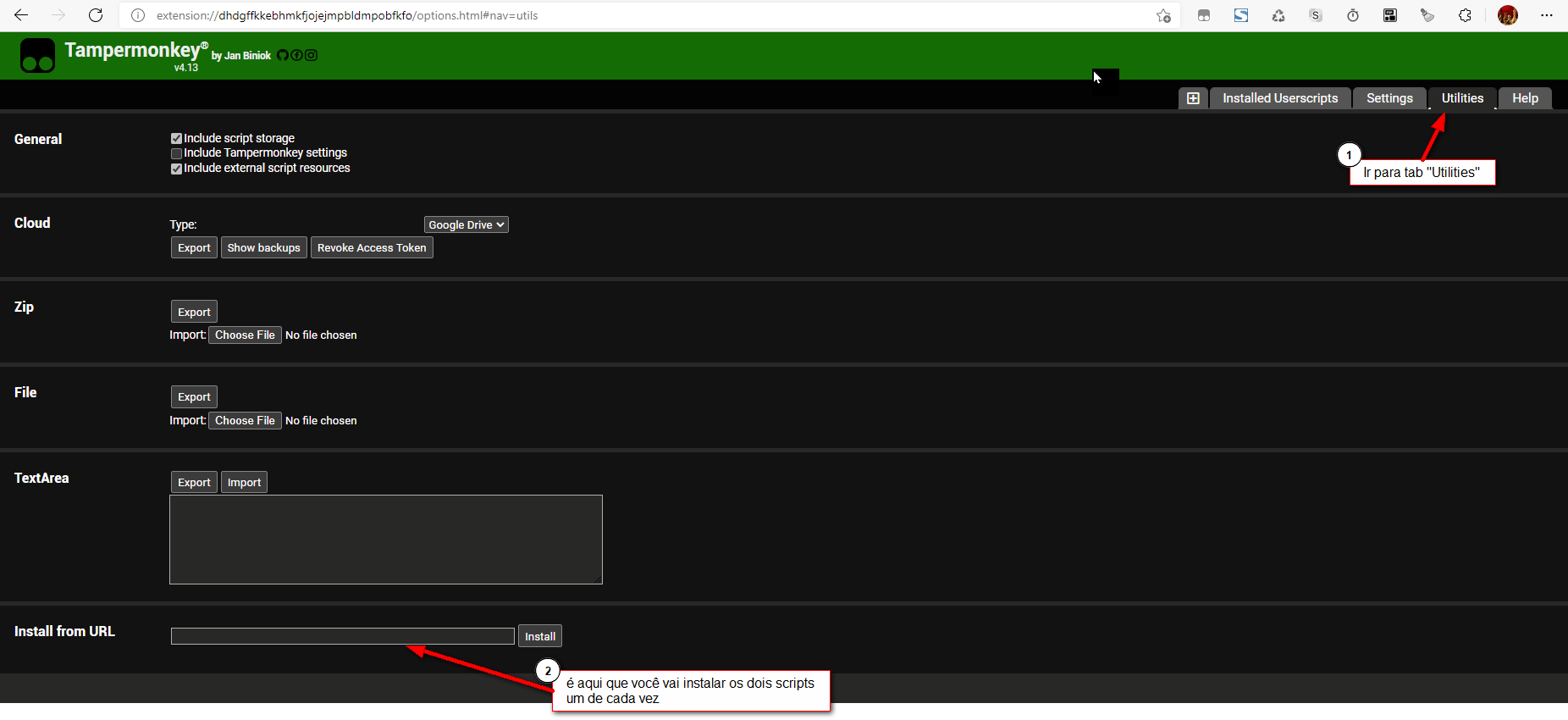1568x720 pixels.
Task: Click the 'by Jan Biniok' text
Action: click(241, 56)
